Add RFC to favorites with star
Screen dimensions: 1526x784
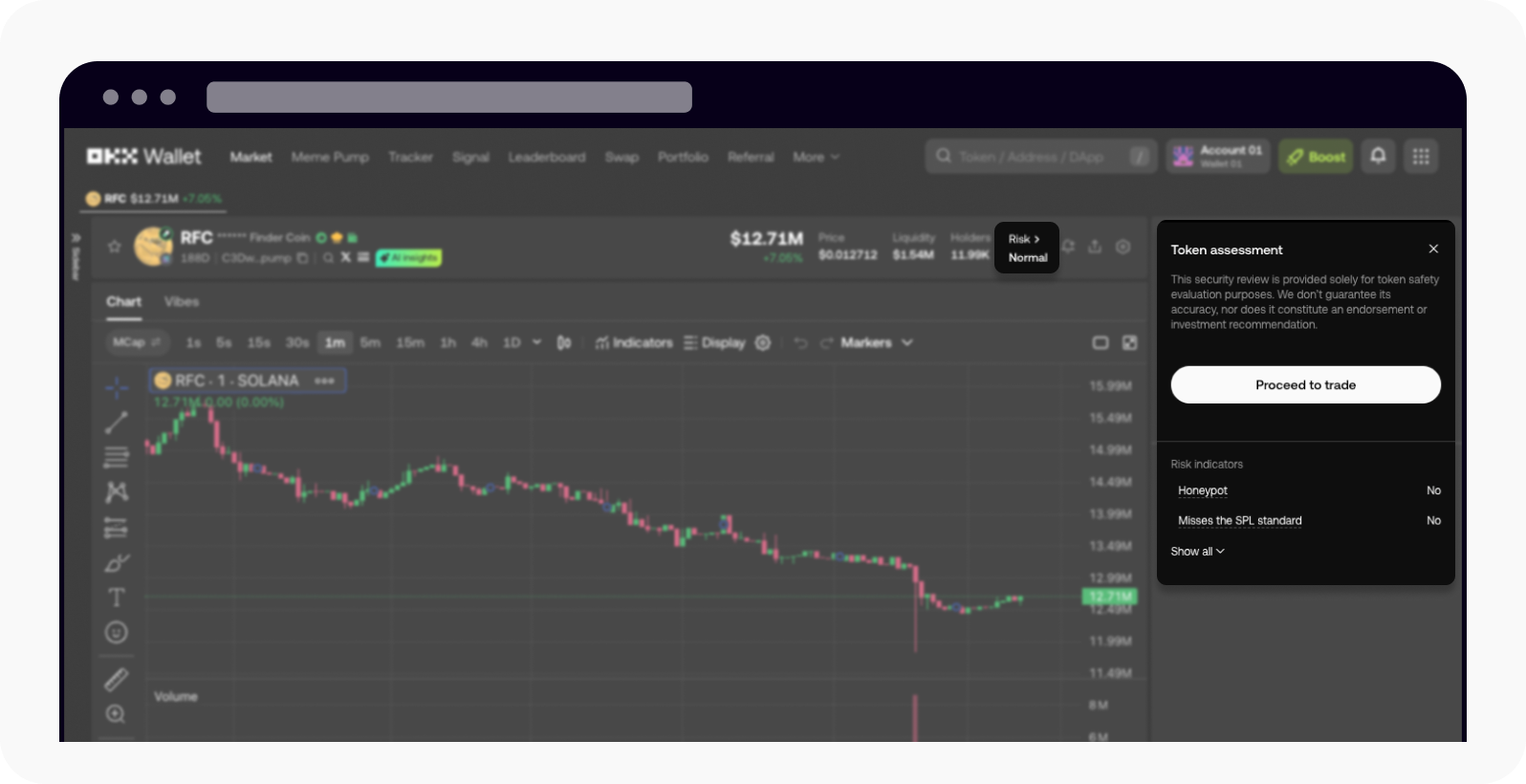coord(115,247)
